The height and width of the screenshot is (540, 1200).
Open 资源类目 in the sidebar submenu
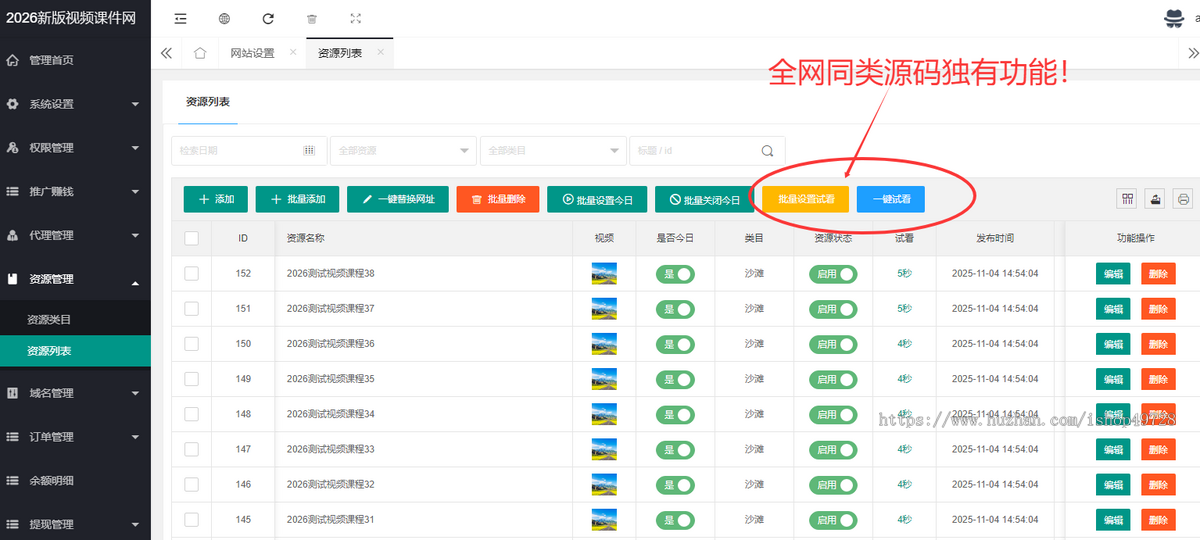click(49, 320)
